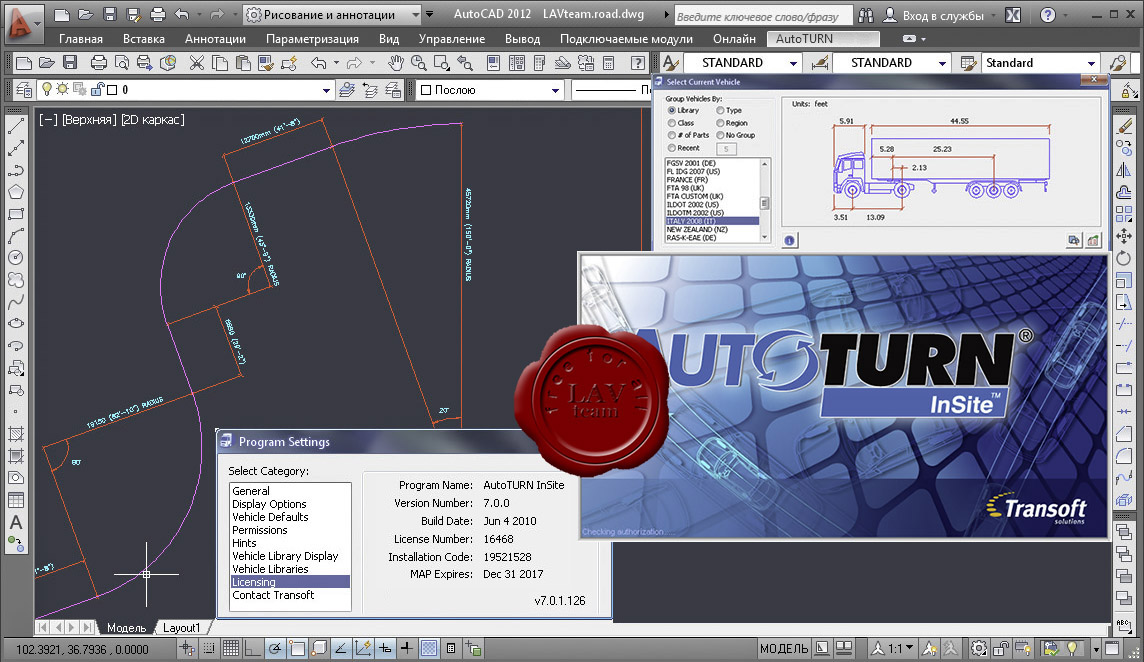The image size is (1144, 662).
Task: Open the Вставка ribbon tab
Action: pos(144,39)
